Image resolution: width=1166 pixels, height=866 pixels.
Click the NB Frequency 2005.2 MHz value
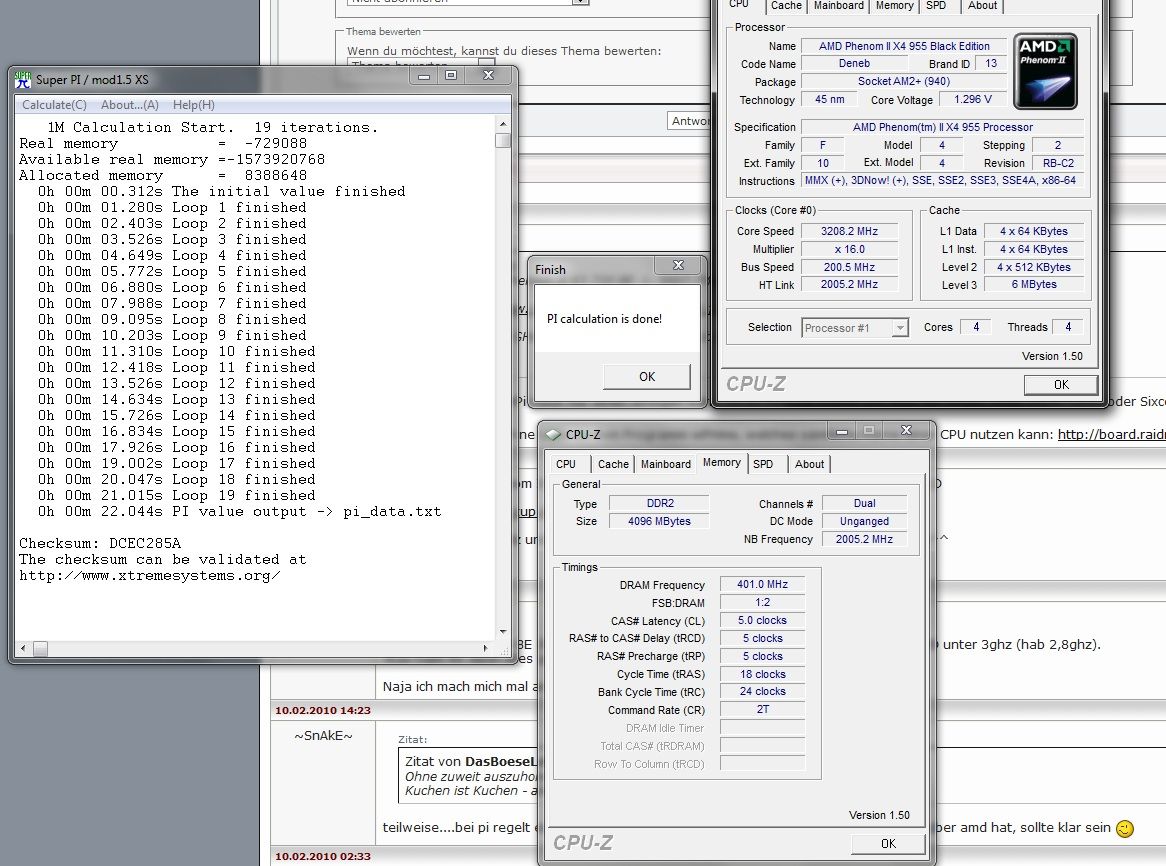click(864, 539)
